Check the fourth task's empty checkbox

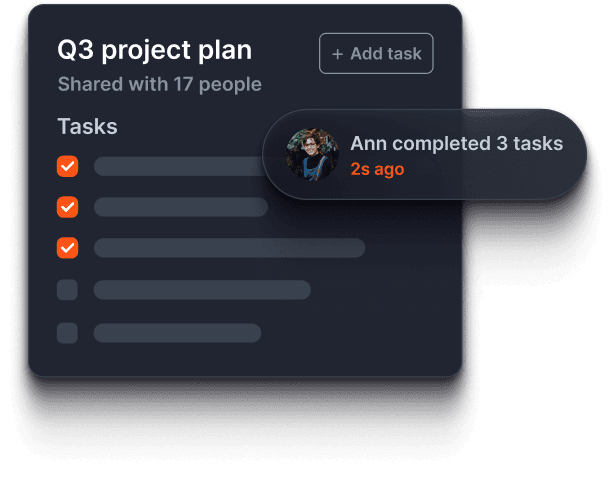(x=67, y=290)
